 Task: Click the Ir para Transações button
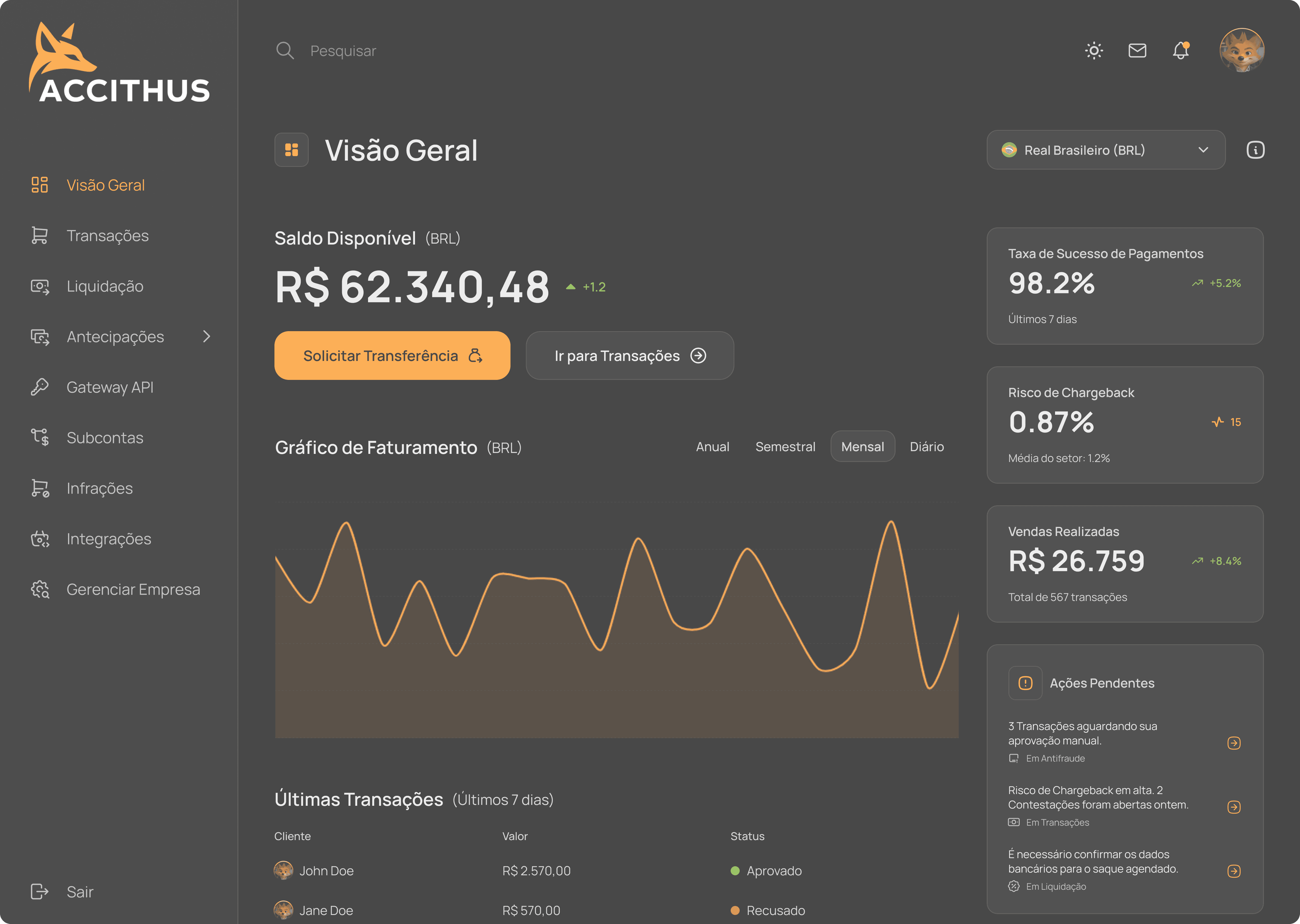(x=630, y=356)
